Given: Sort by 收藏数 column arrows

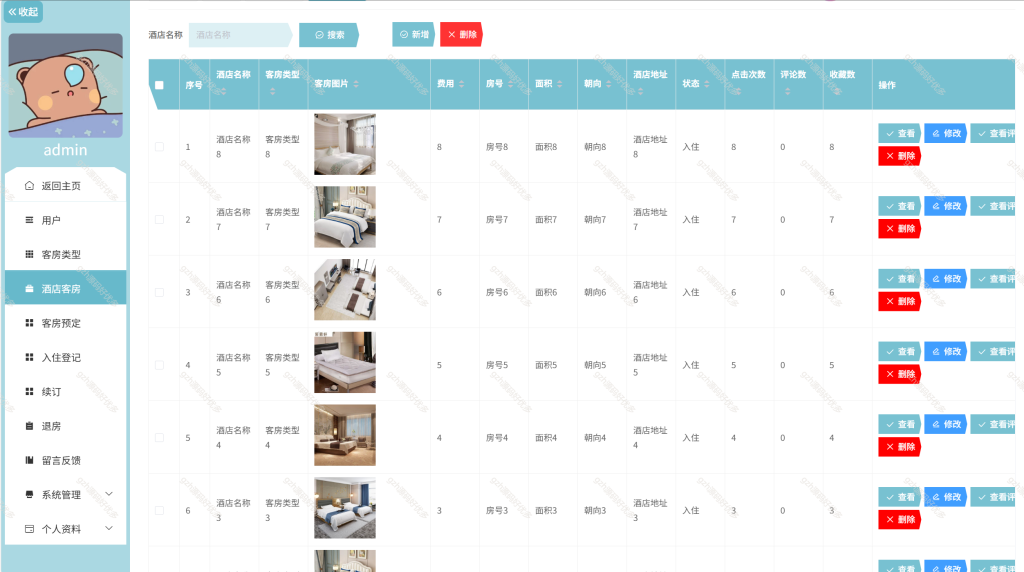Looking at the screenshot, I should tap(837, 91).
